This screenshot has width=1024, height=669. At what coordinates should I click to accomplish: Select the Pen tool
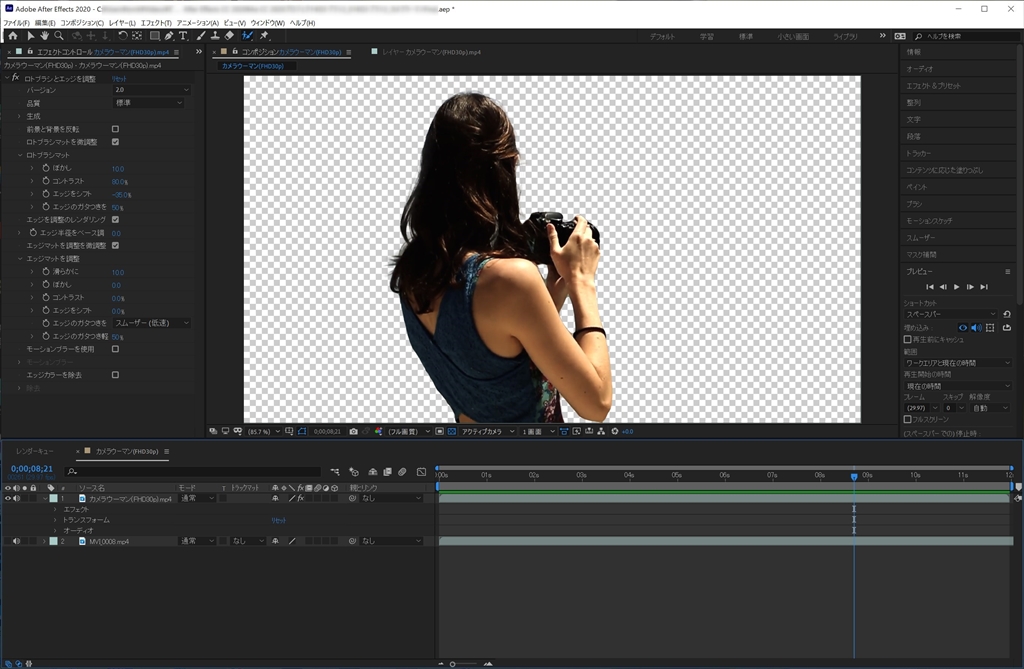[169, 36]
